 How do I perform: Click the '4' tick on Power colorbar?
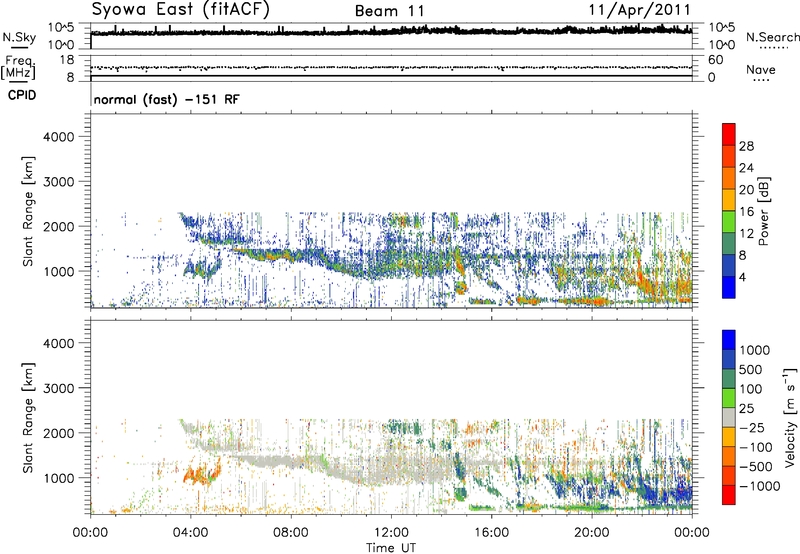[x=742, y=277]
